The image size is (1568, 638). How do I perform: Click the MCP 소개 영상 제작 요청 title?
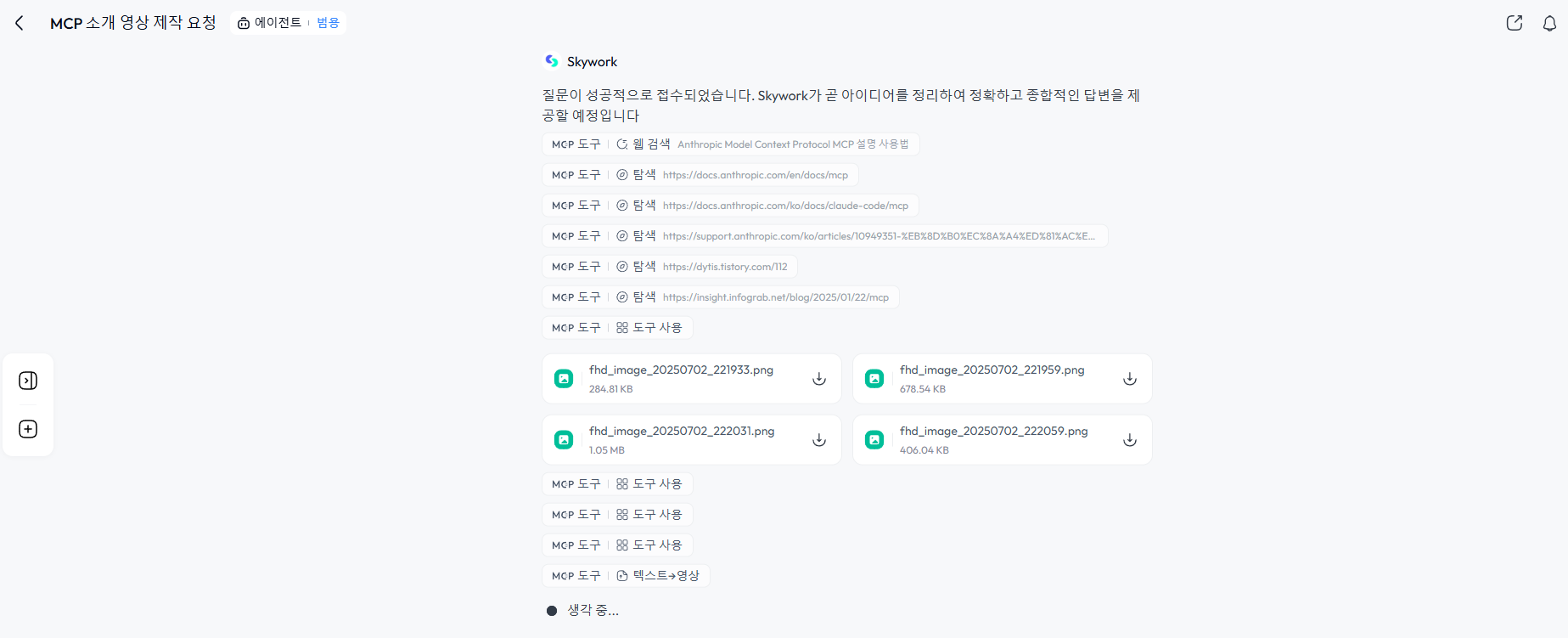[133, 23]
